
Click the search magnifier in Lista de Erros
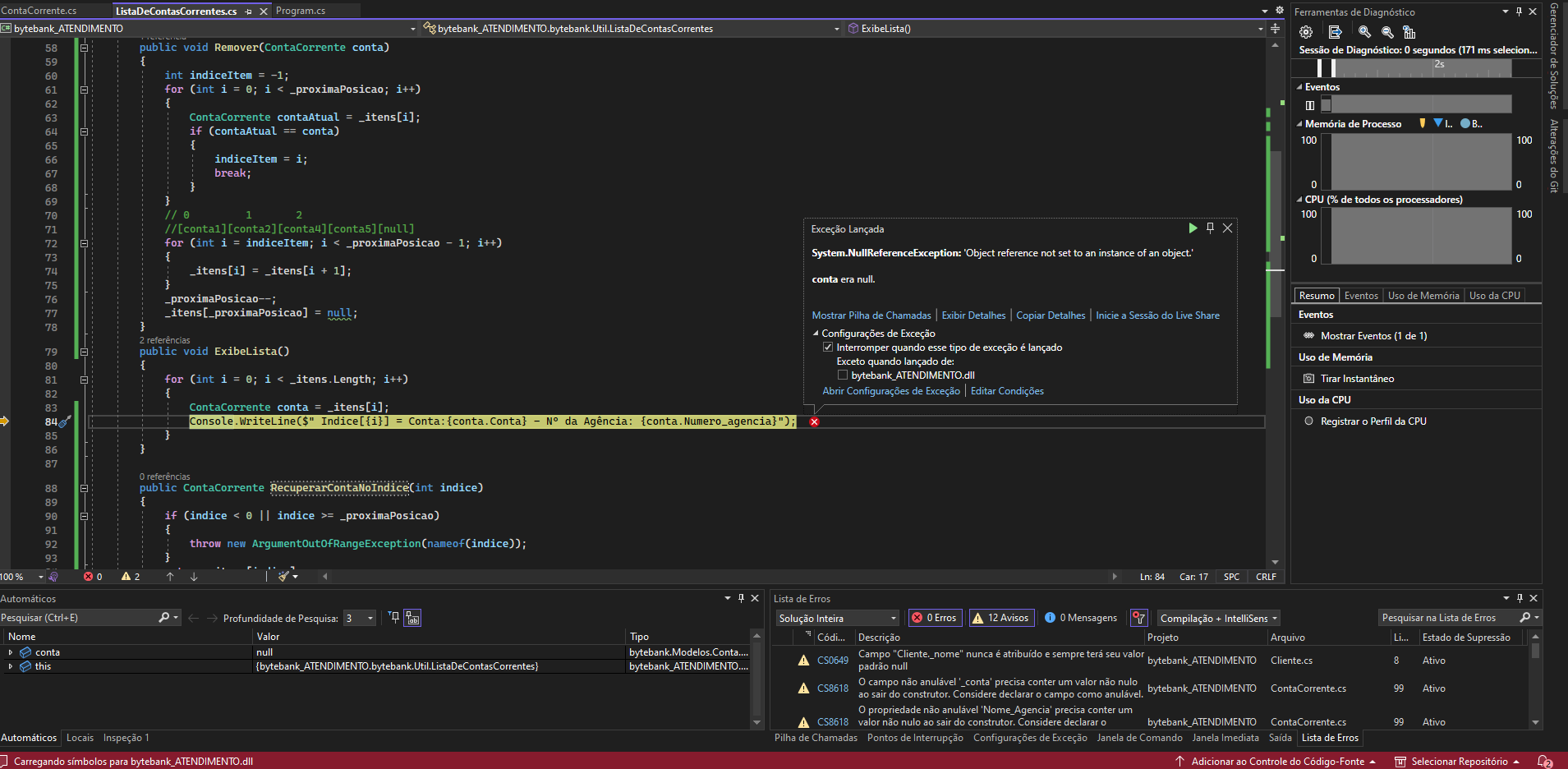[1525, 617]
